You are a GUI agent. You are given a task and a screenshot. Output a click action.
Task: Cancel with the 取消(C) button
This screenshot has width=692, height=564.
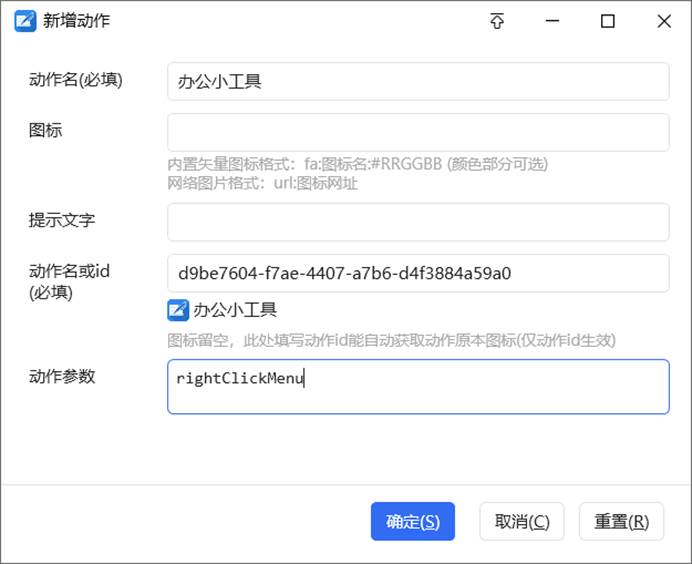(522, 521)
